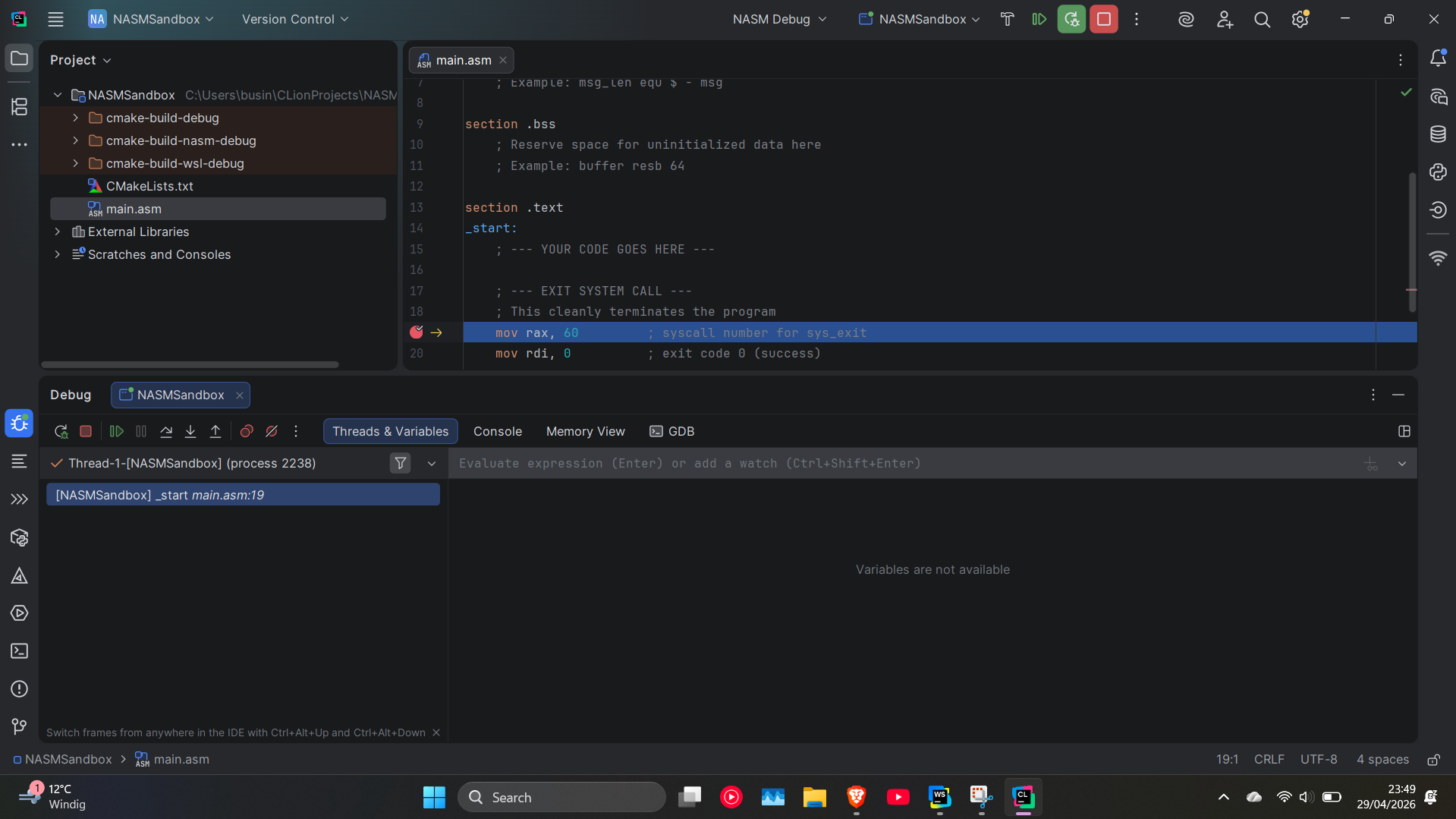The image size is (1456, 819).
Task: Open the main hamburger menu
Action: coord(55,19)
